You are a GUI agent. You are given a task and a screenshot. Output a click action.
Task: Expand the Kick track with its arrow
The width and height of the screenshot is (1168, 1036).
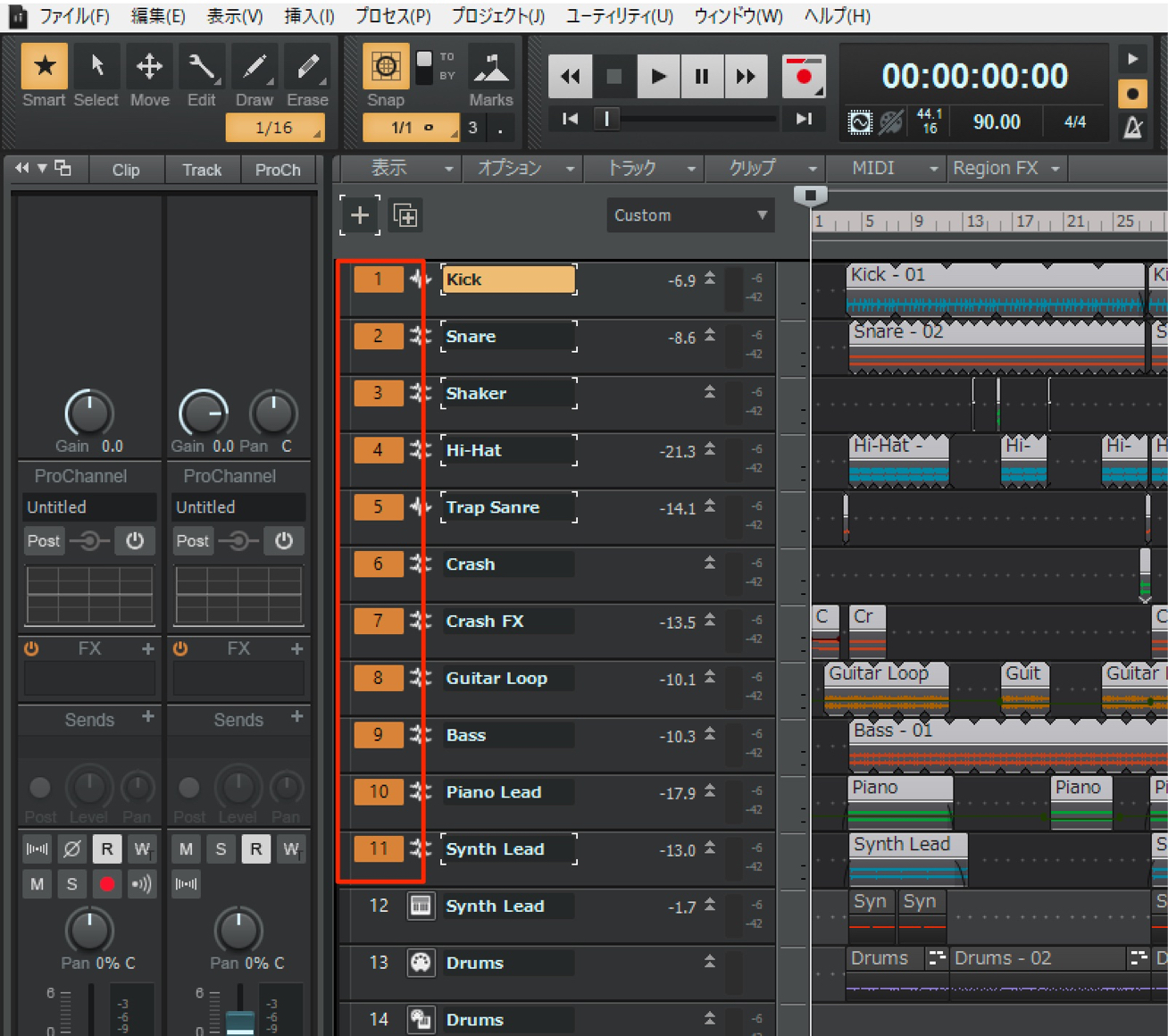click(709, 279)
